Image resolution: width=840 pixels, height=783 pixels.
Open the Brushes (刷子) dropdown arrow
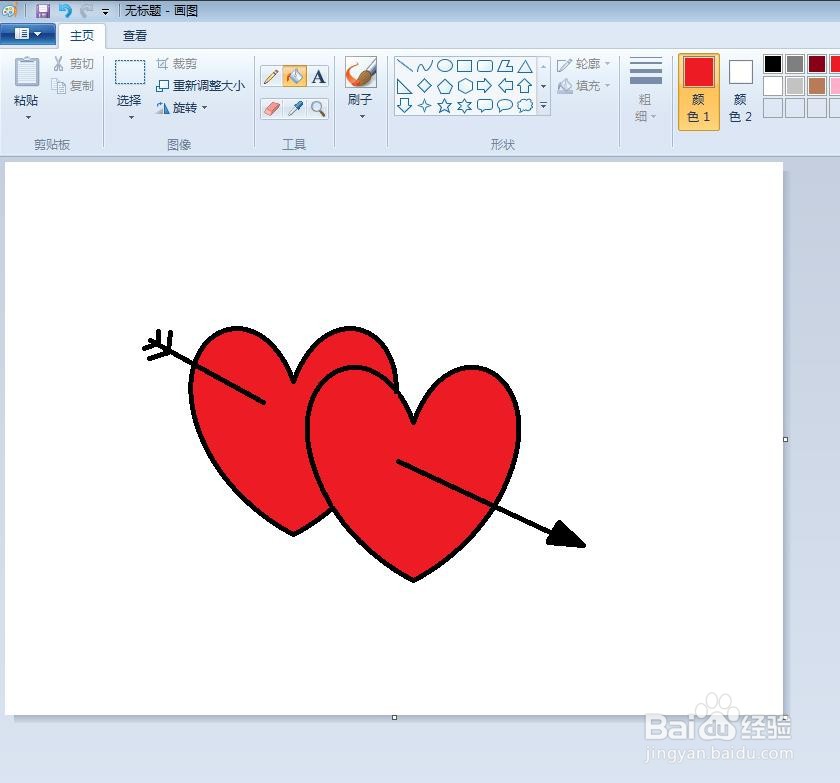pyautogui.click(x=362, y=116)
